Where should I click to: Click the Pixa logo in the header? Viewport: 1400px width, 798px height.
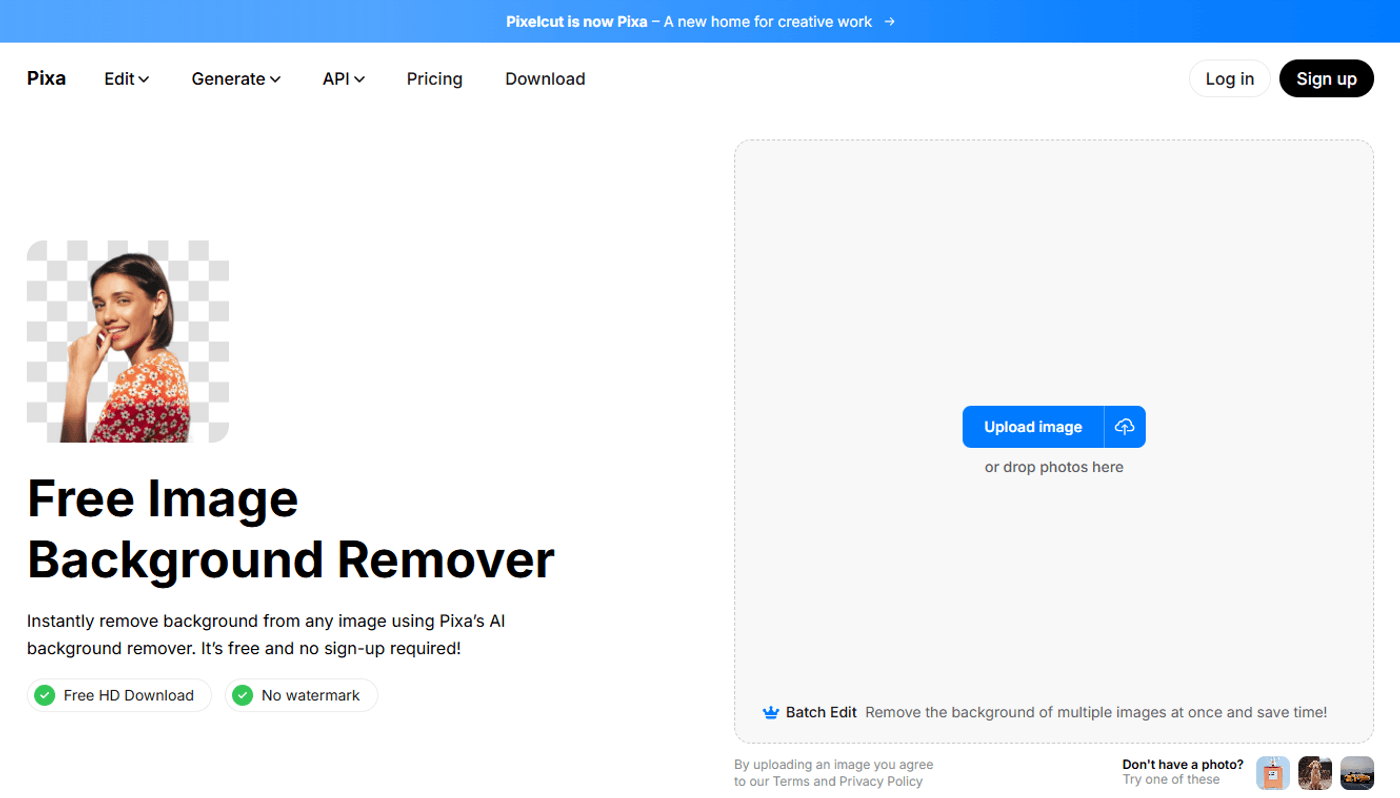[46, 79]
